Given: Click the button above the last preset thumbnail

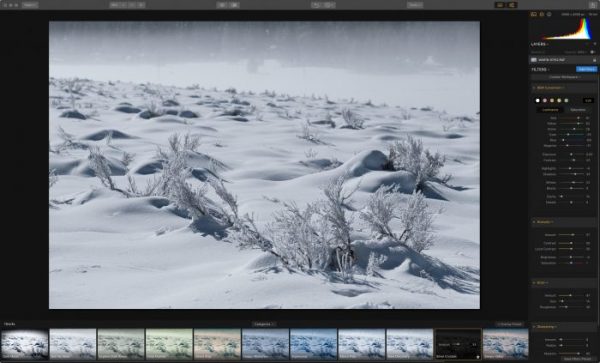Looking at the screenshot, I should [509, 324].
